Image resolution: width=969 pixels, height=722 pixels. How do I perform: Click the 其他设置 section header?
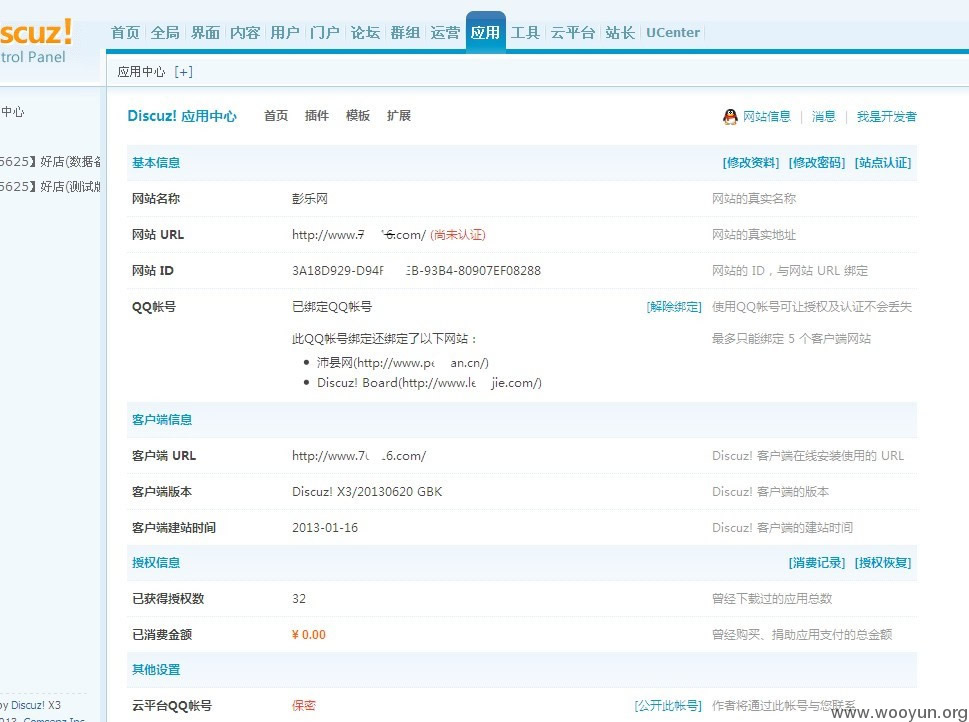coord(156,669)
